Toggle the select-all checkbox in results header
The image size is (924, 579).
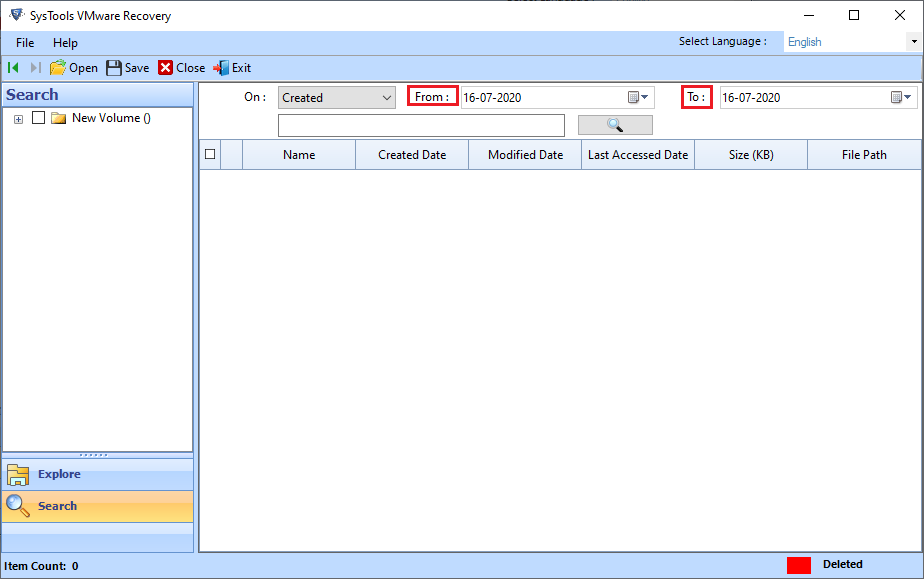click(212, 154)
